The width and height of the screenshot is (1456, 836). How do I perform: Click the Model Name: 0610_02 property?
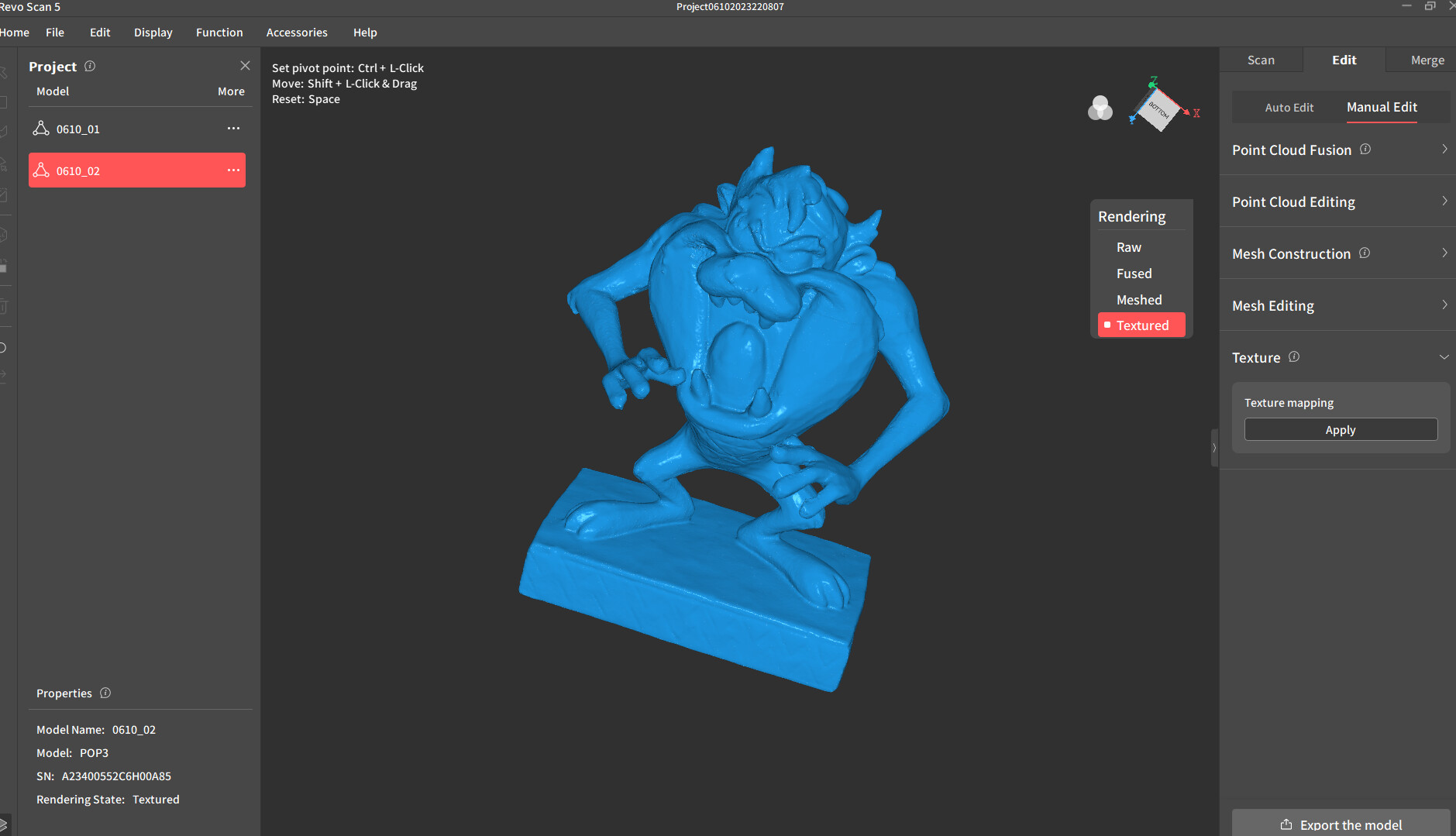tap(96, 730)
